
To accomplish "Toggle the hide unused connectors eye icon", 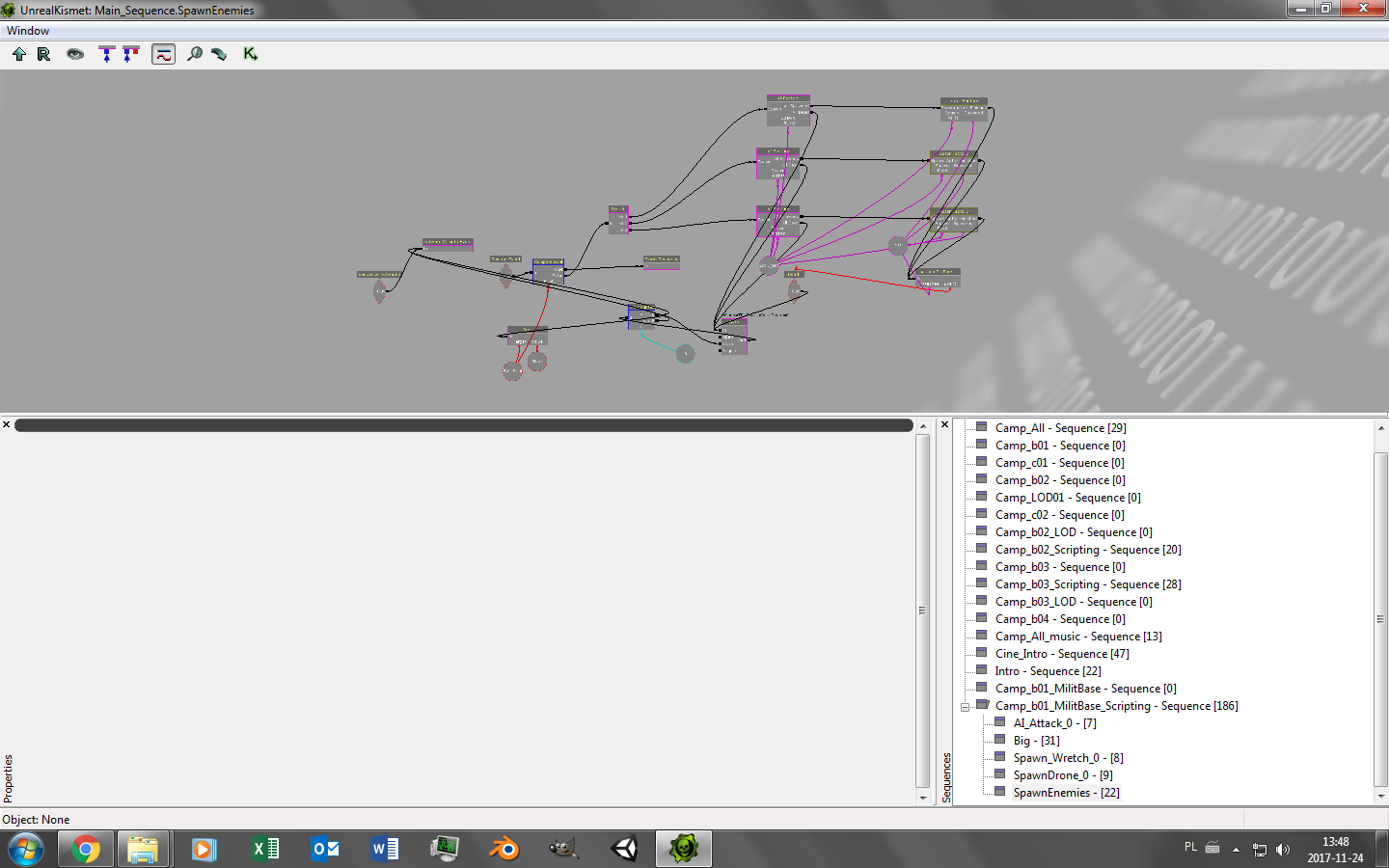I will coord(75,54).
